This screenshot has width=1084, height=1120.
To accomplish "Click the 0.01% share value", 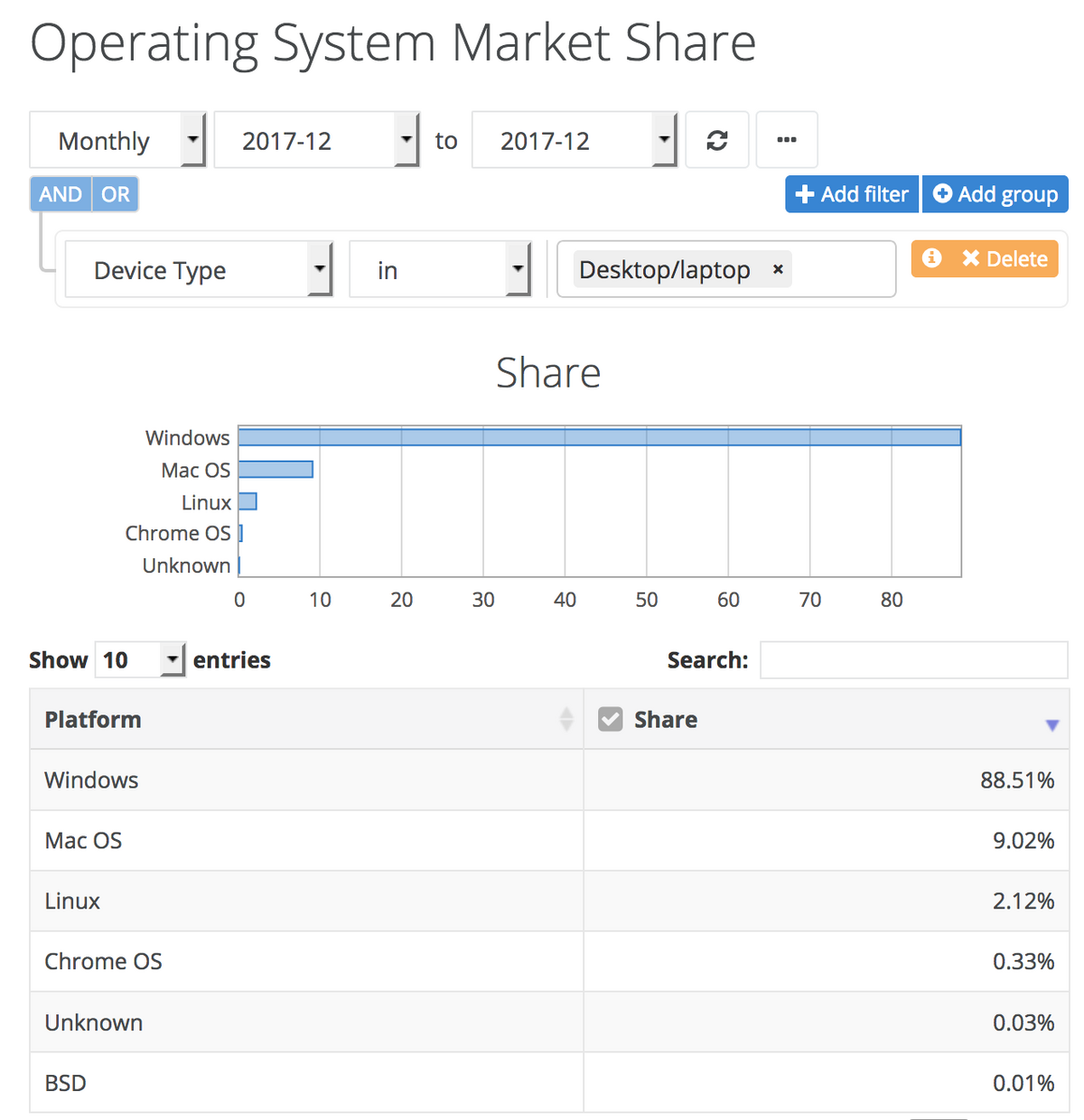I will (1023, 1083).
